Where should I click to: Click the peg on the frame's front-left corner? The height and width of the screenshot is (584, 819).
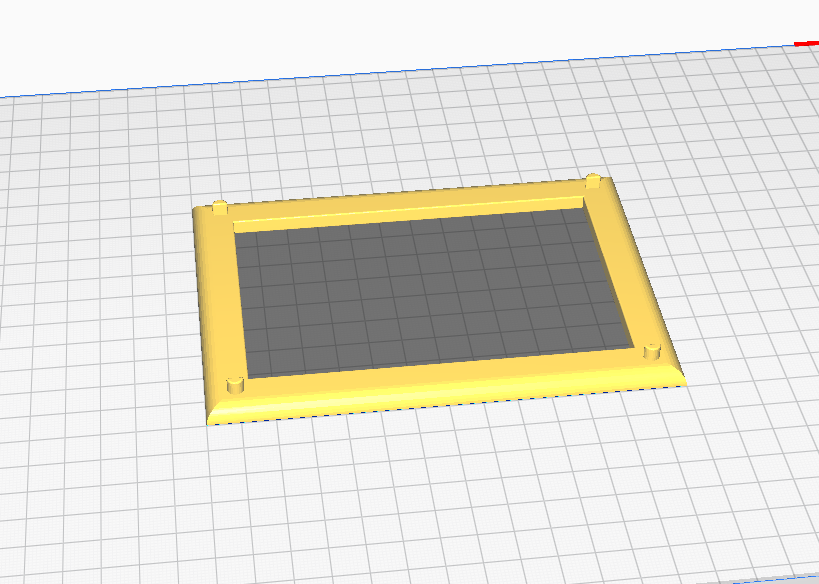[236, 385]
